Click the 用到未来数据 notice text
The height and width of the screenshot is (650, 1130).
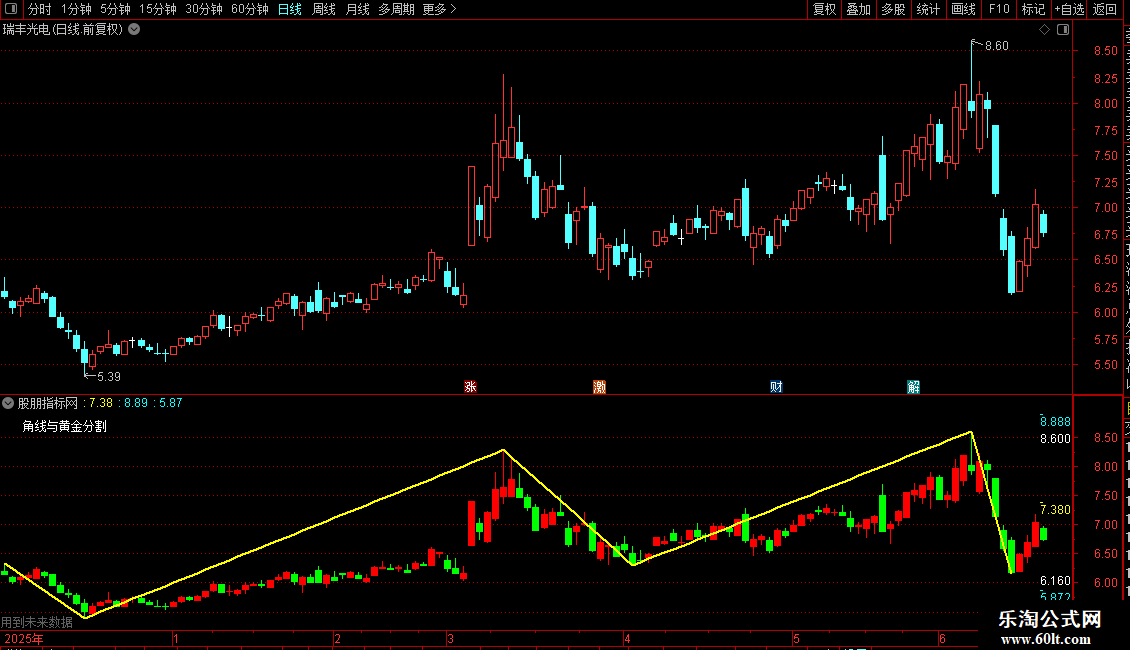tap(37, 622)
